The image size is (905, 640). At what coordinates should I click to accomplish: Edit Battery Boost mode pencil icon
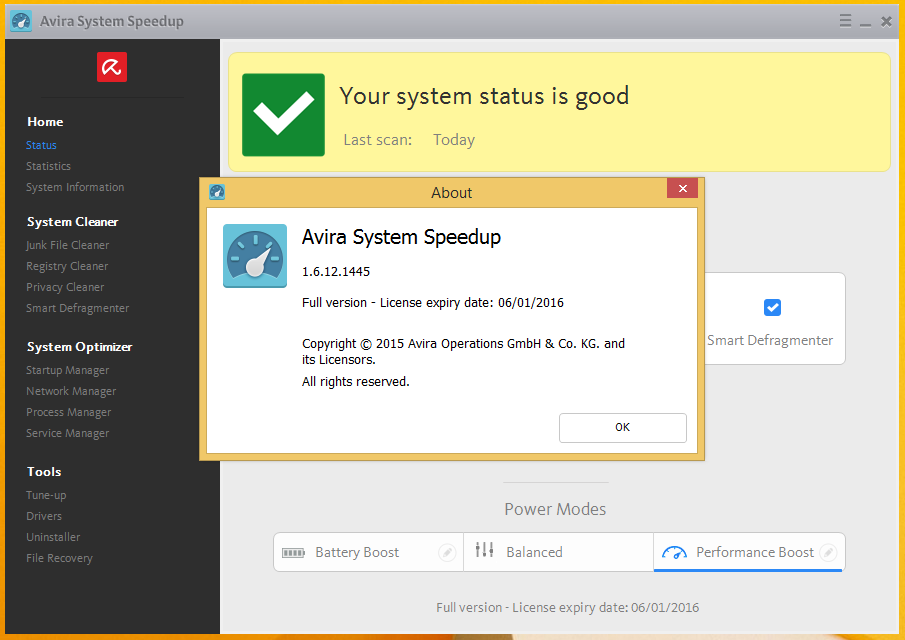(x=447, y=553)
